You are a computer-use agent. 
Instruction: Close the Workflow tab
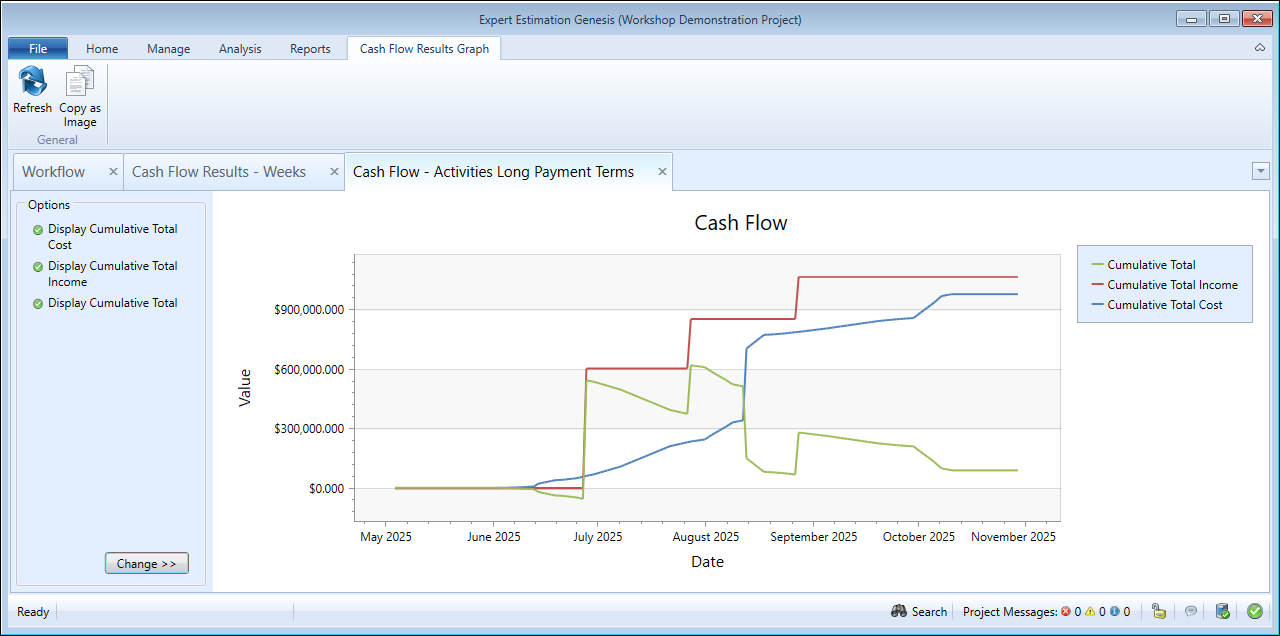(x=113, y=172)
